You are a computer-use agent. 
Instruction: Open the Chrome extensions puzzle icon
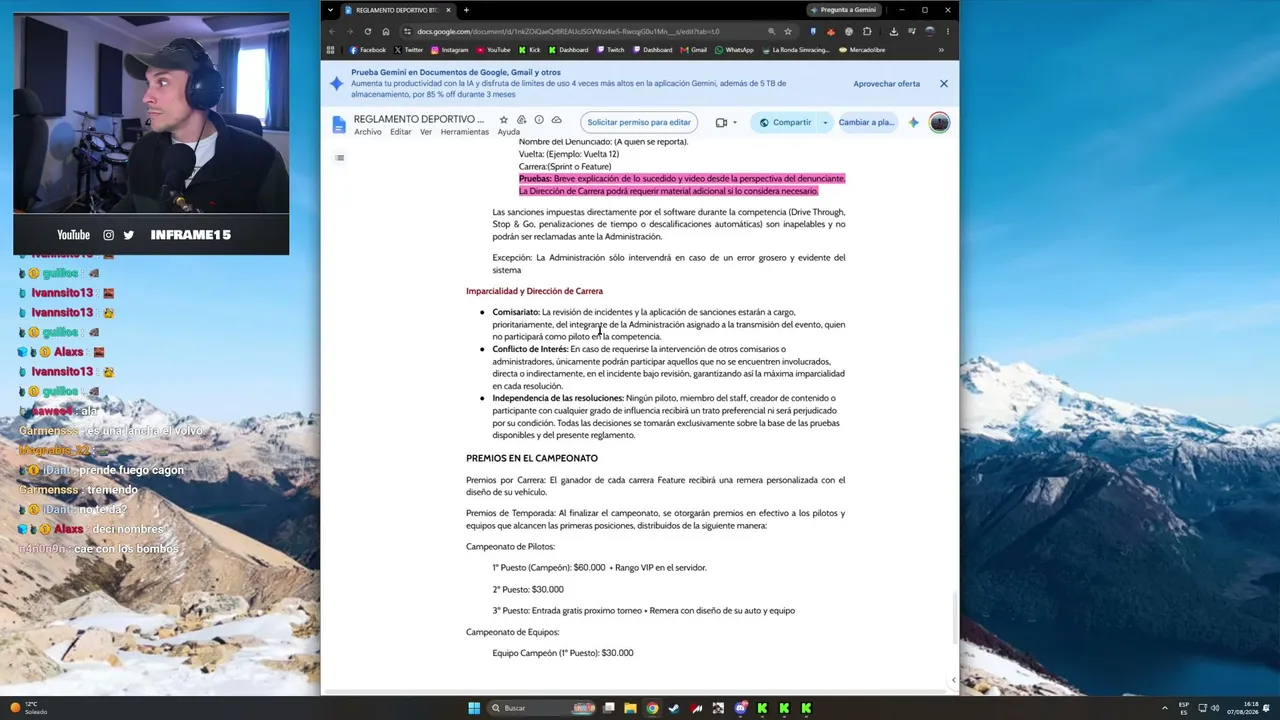(867, 31)
